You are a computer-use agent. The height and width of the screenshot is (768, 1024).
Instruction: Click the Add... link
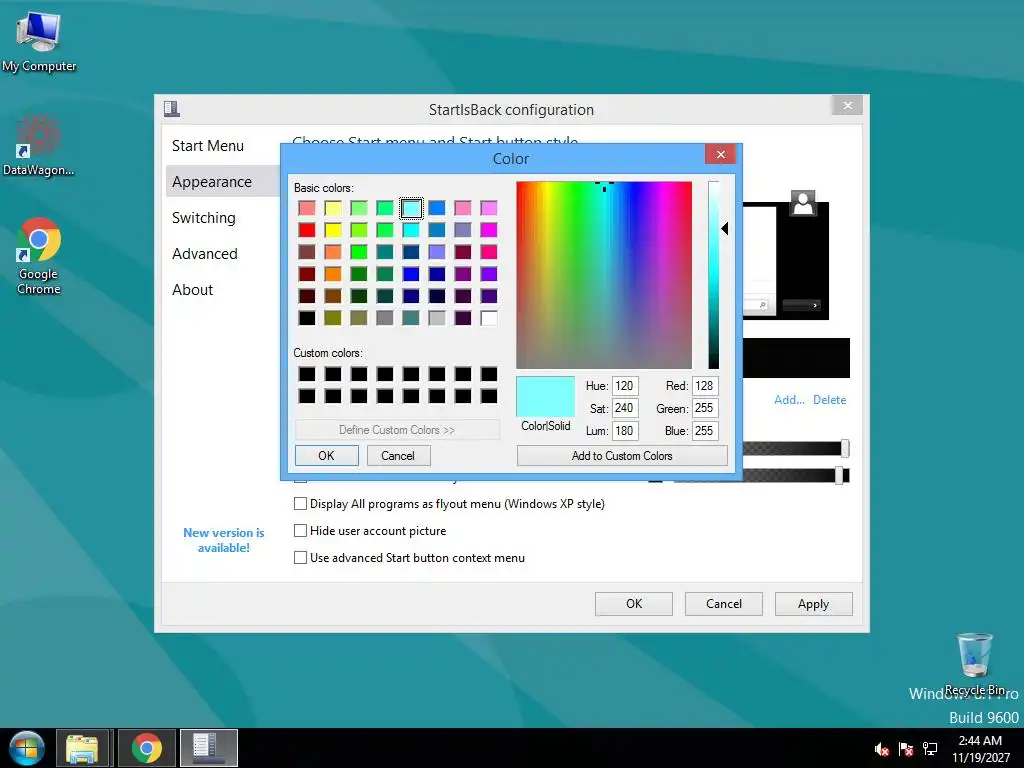(x=789, y=400)
